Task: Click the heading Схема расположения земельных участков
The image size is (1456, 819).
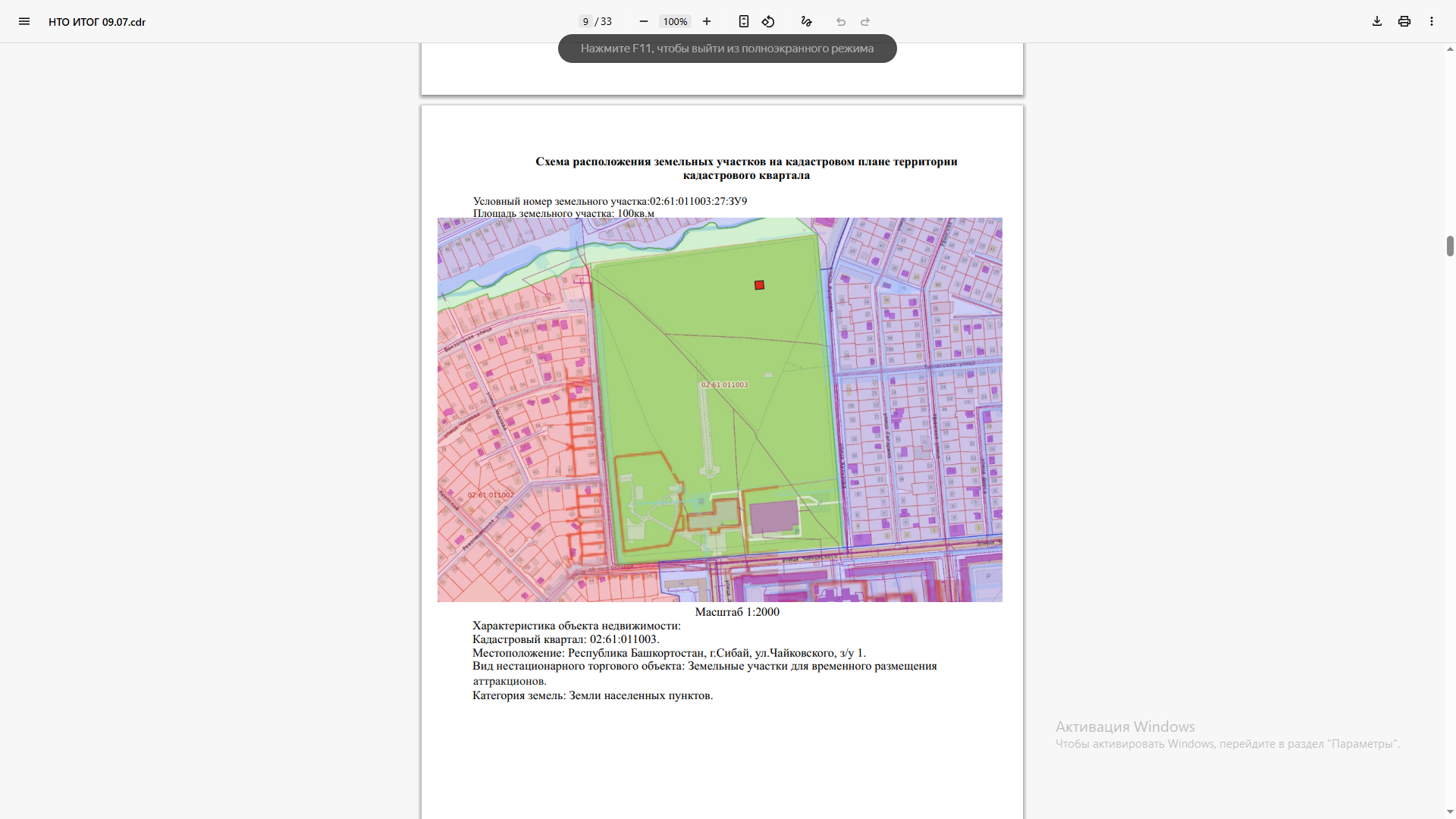Action: [x=746, y=168]
